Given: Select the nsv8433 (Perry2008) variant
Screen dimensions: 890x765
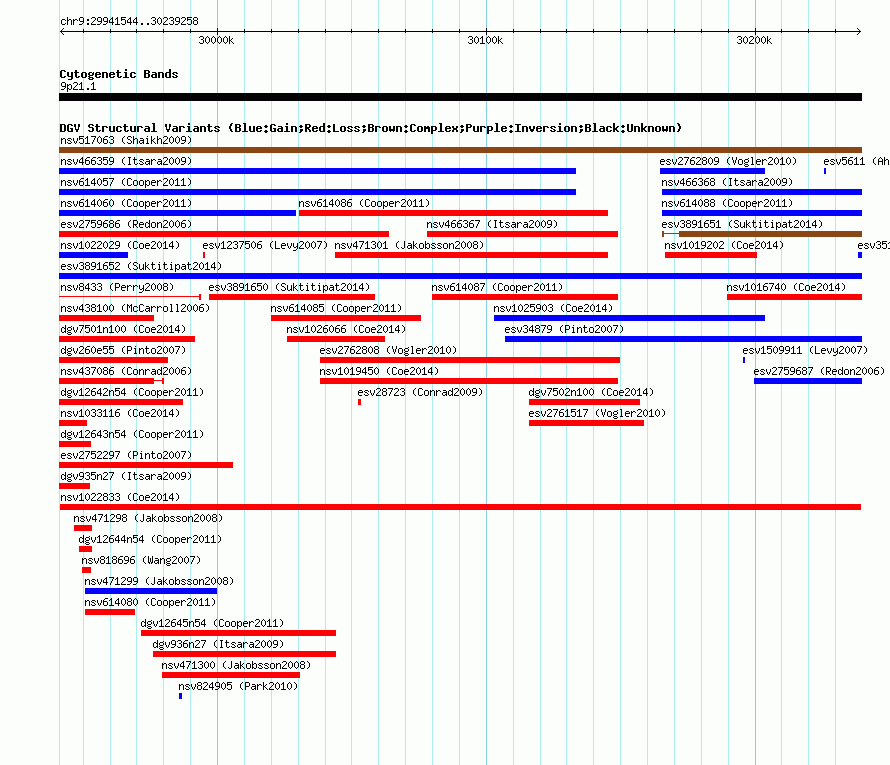Looking at the screenshot, I should click(x=130, y=297).
